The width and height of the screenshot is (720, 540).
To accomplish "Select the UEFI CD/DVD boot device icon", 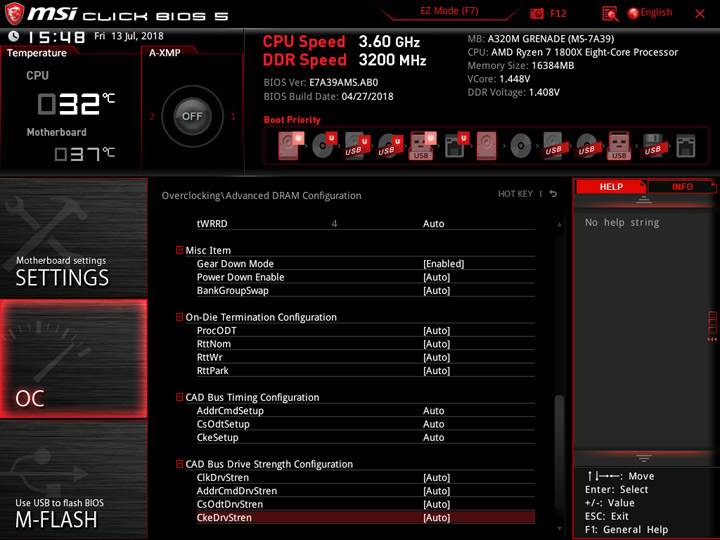I will click(324, 146).
